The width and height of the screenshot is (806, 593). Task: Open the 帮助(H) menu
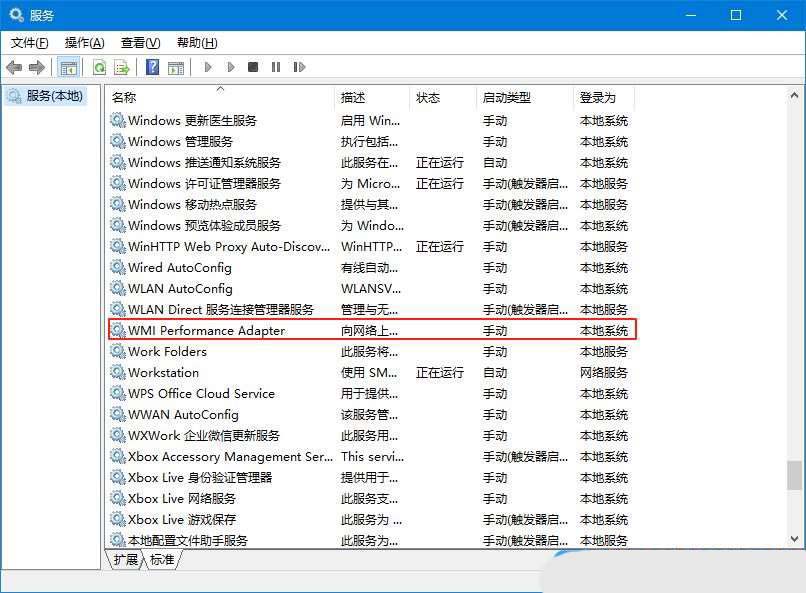tap(196, 43)
